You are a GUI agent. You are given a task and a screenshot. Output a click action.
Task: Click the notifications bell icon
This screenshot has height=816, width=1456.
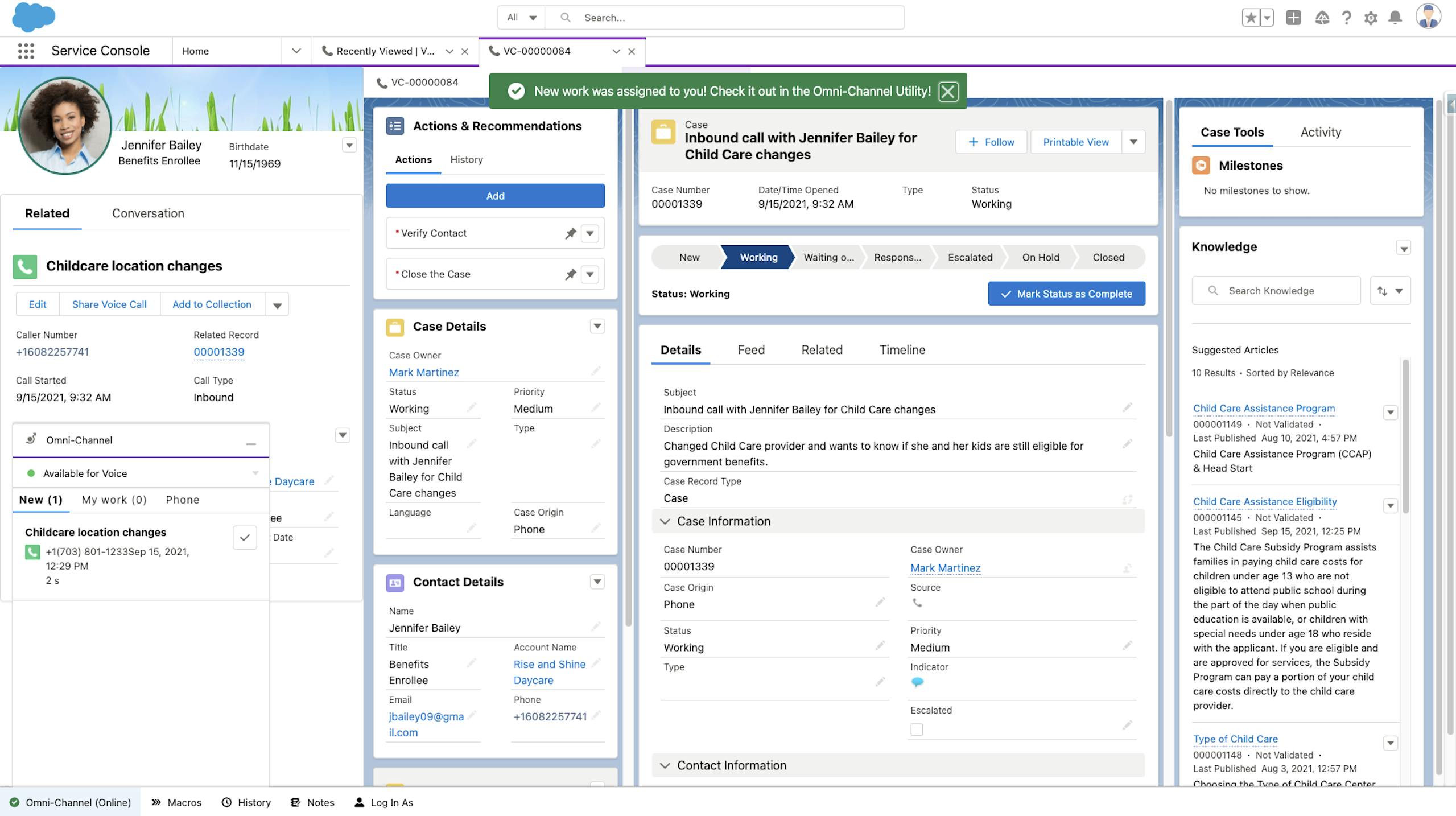(x=1395, y=18)
